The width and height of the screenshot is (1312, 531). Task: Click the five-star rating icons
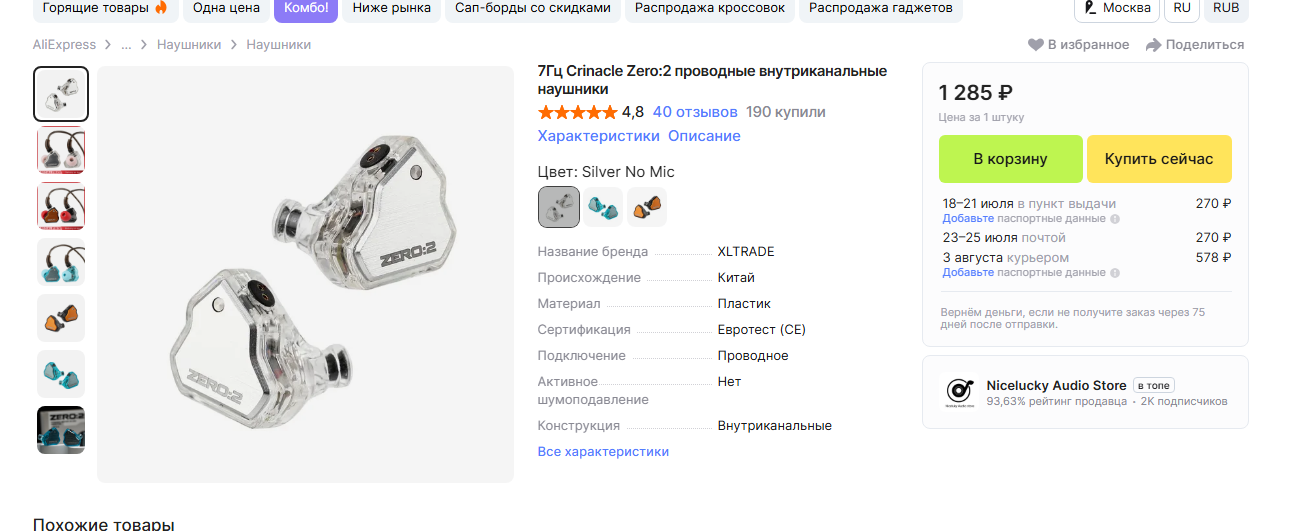[577, 112]
